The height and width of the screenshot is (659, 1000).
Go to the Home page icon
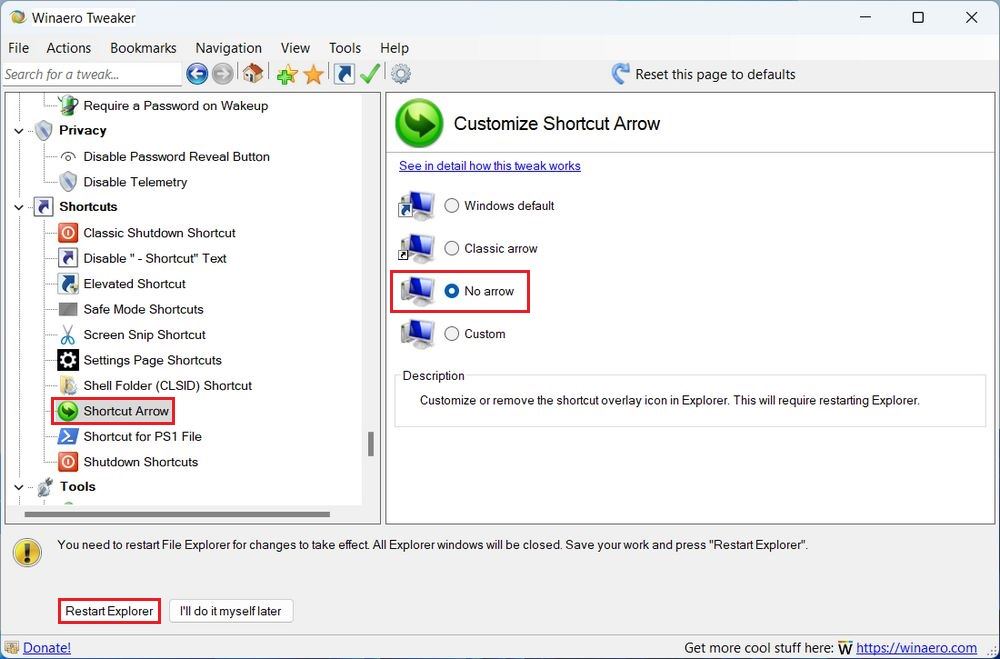coord(253,73)
